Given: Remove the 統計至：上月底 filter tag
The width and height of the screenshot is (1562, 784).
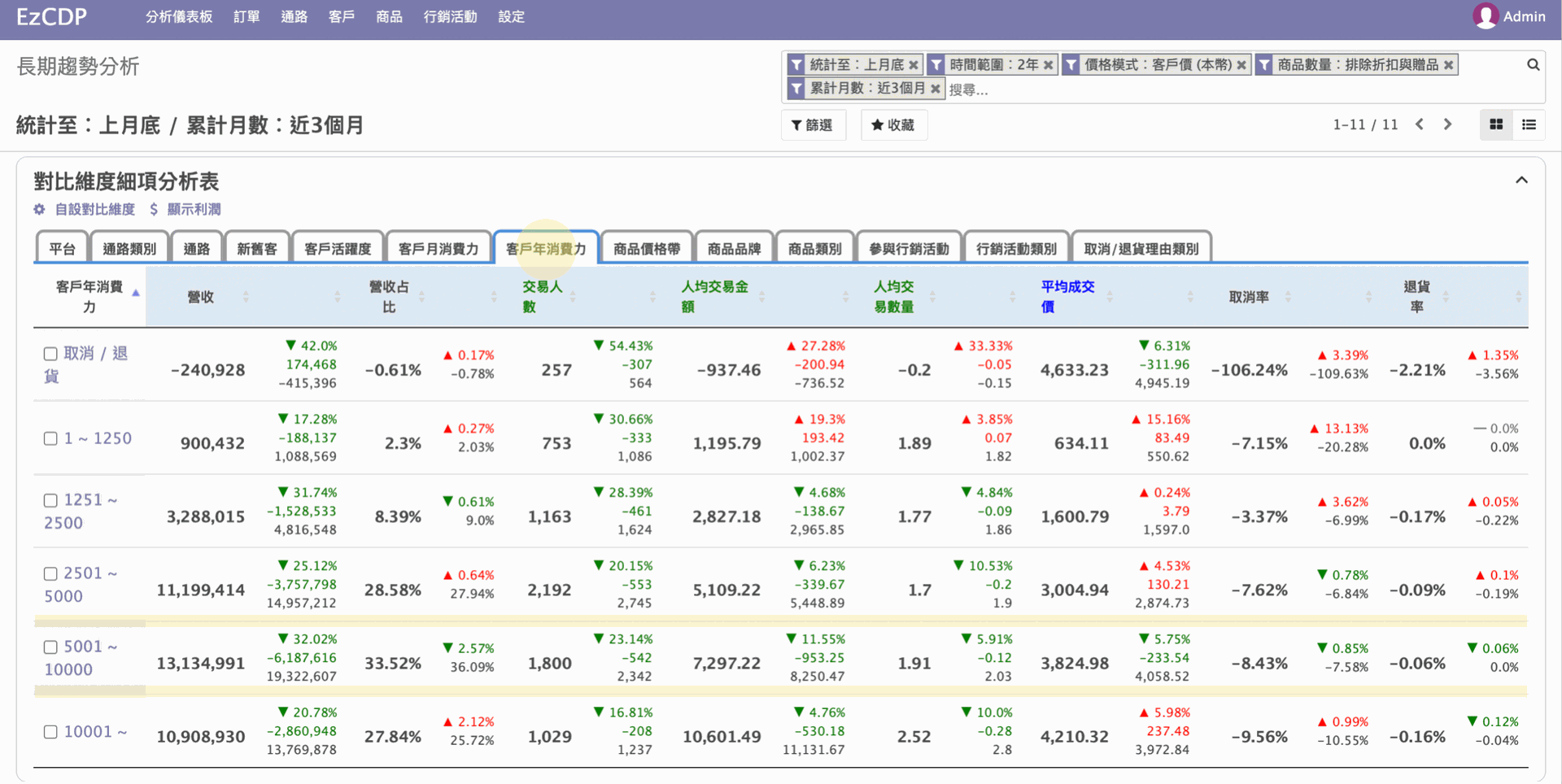Looking at the screenshot, I should point(914,65).
